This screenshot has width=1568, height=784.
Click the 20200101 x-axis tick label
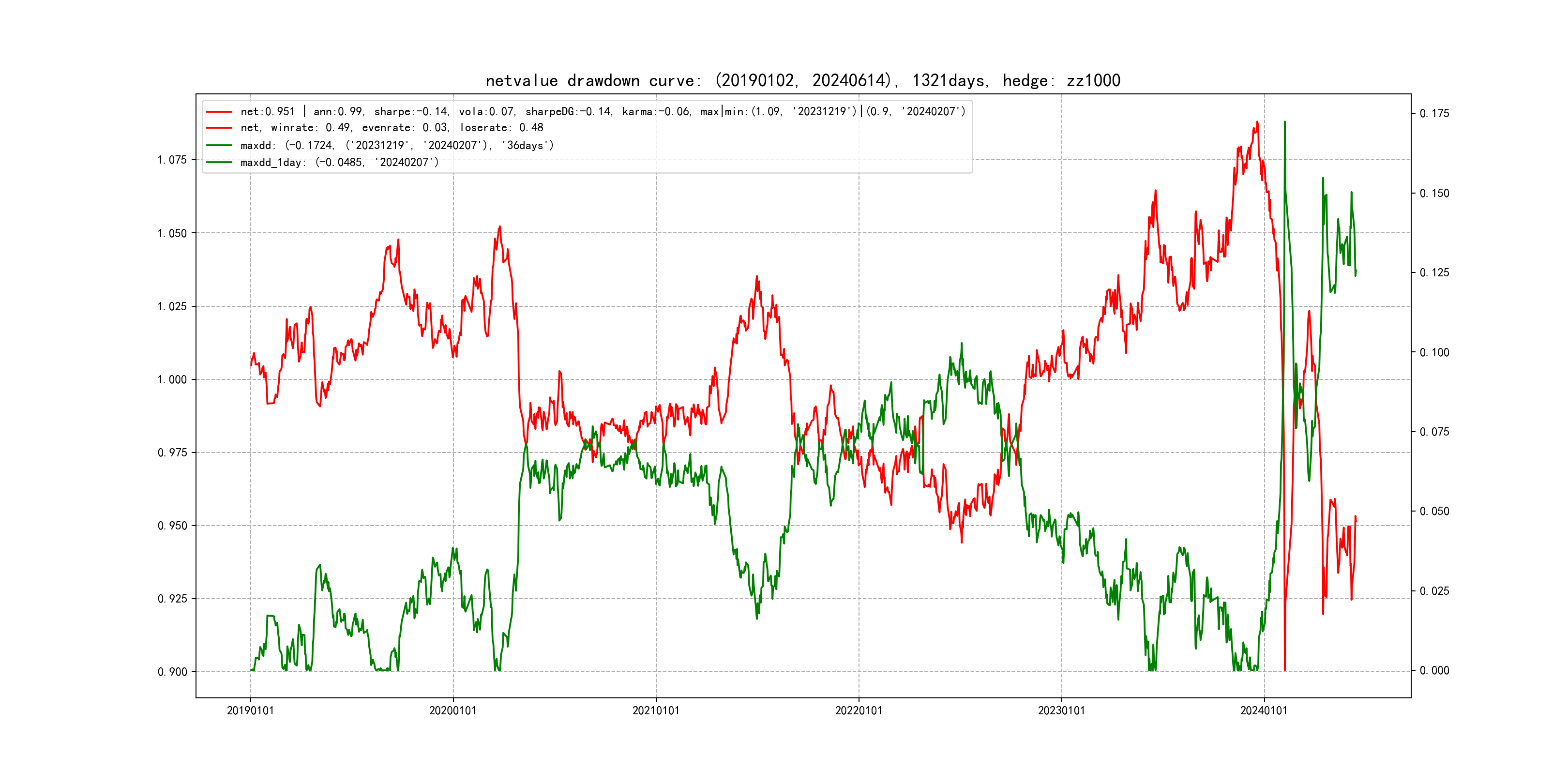(453, 710)
